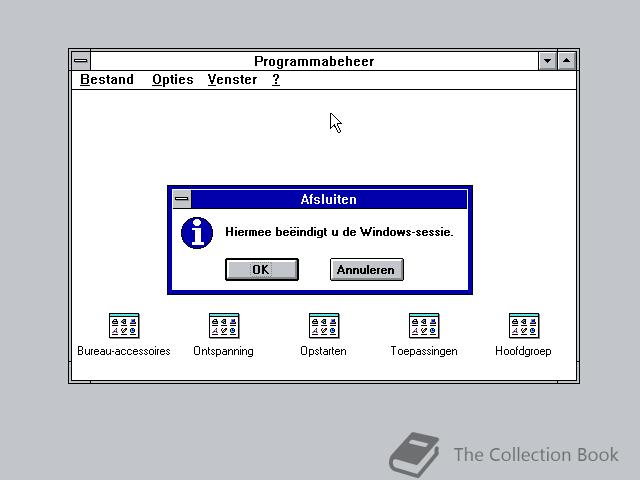This screenshot has width=640, height=480.
Task: Select the Opstarten label text
Action: click(x=323, y=351)
